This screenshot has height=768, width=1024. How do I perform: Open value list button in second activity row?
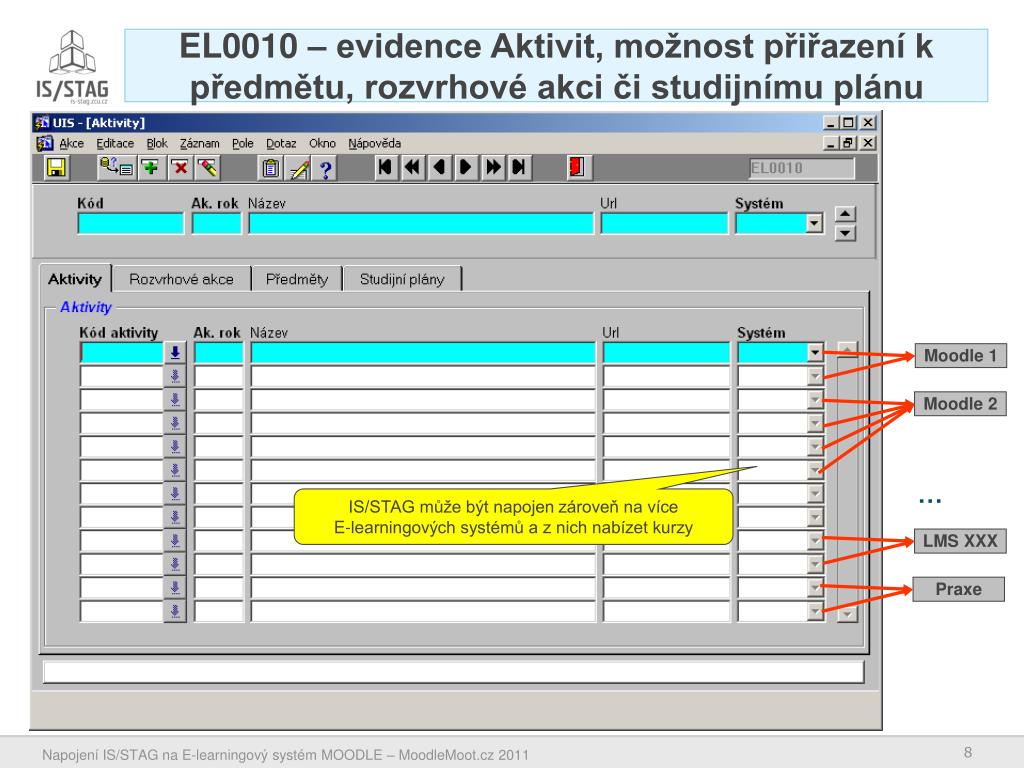point(175,376)
